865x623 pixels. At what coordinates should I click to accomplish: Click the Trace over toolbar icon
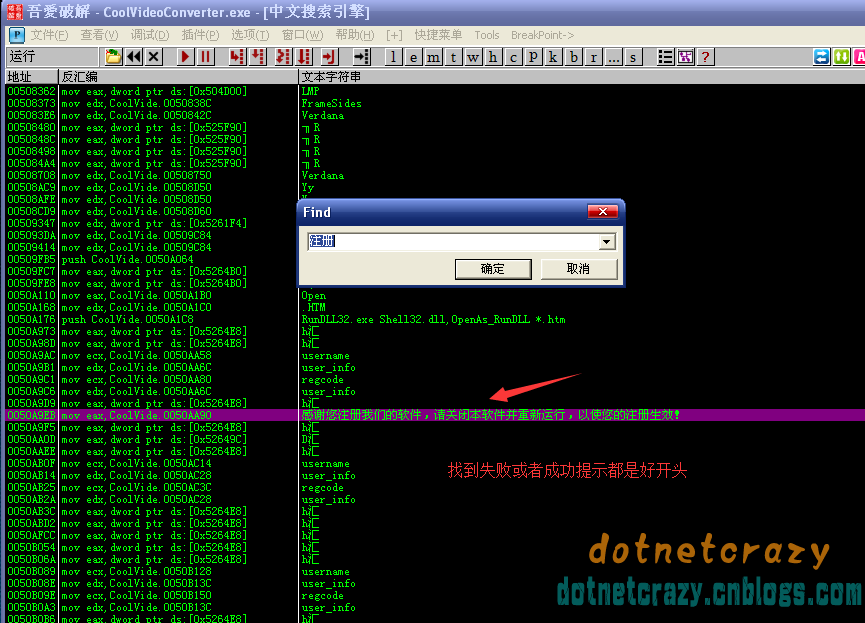(x=304, y=57)
